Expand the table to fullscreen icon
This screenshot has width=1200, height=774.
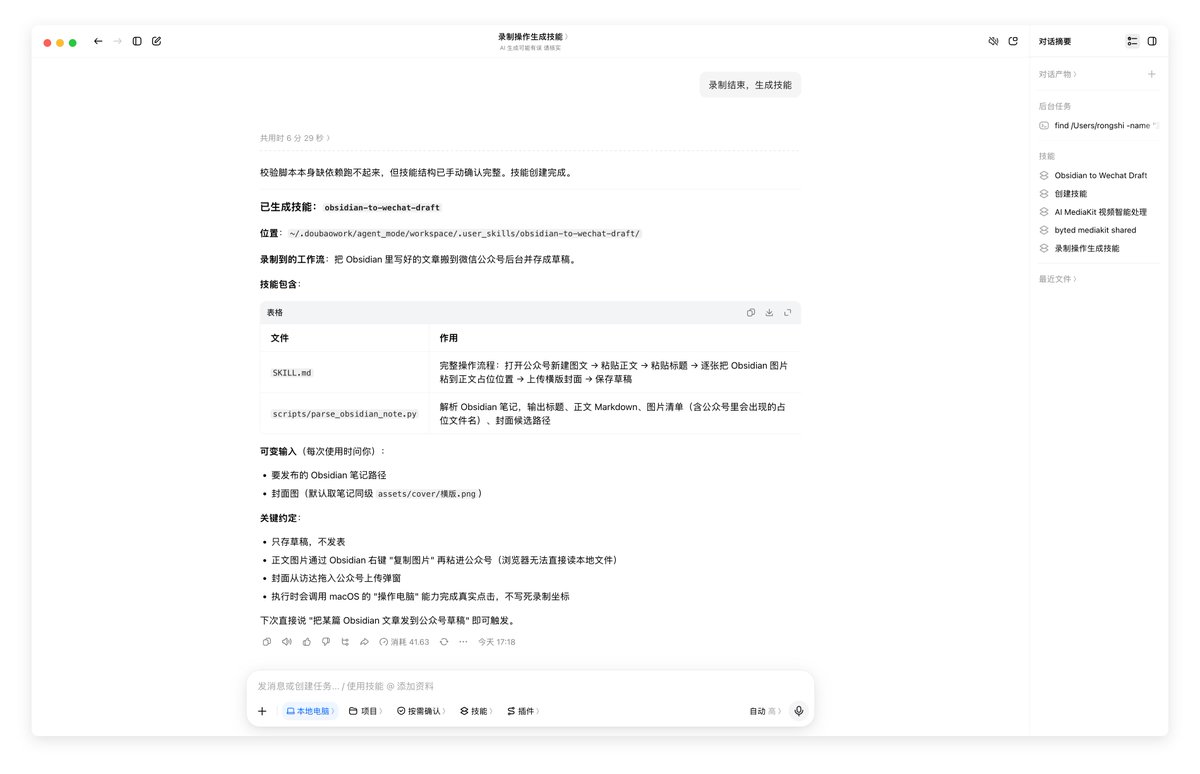(788, 312)
